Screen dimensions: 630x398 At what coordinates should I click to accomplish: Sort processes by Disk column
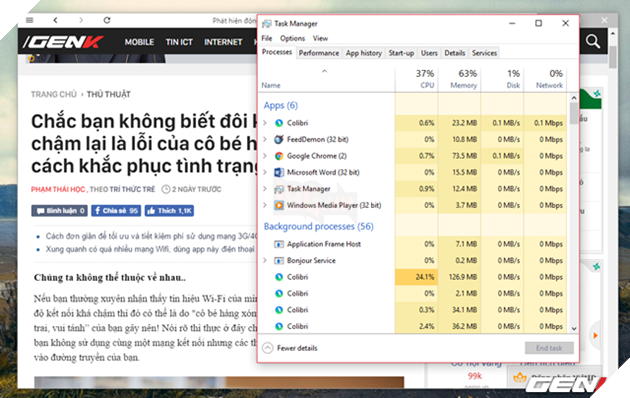pyautogui.click(x=503, y=79)
